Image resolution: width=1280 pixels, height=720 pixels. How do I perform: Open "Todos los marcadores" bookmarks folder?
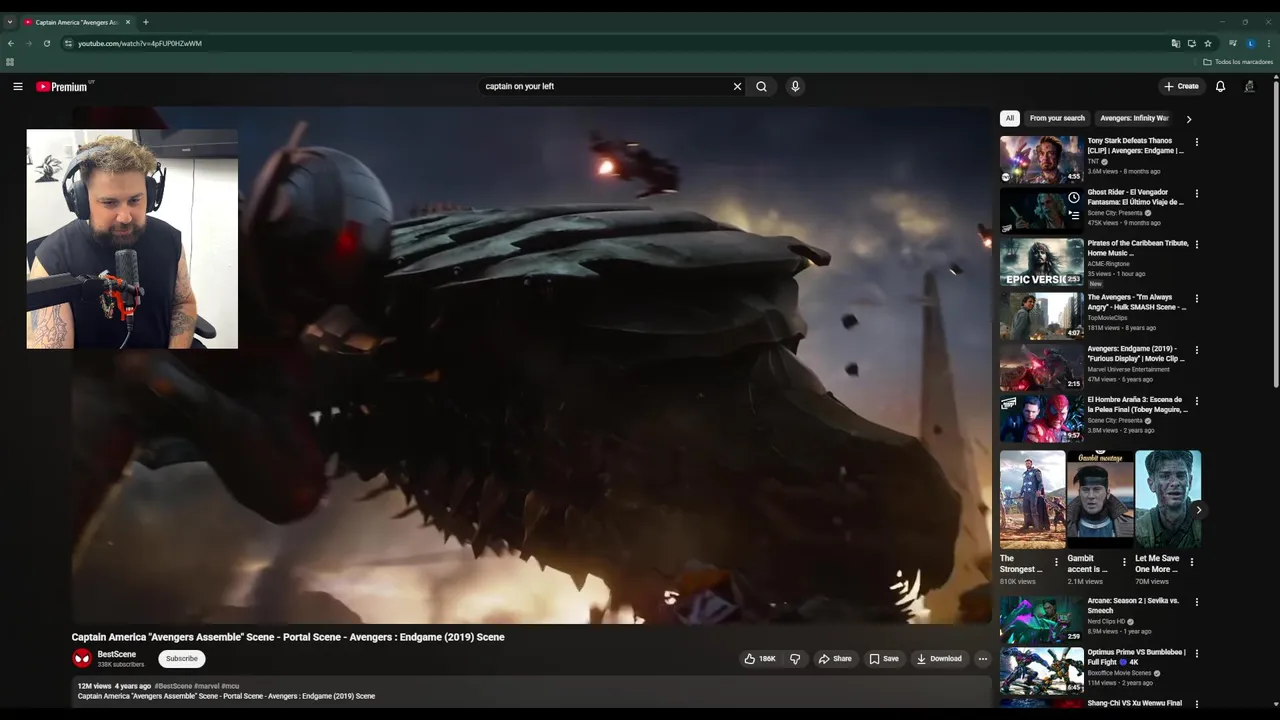tap(1238, 62)
